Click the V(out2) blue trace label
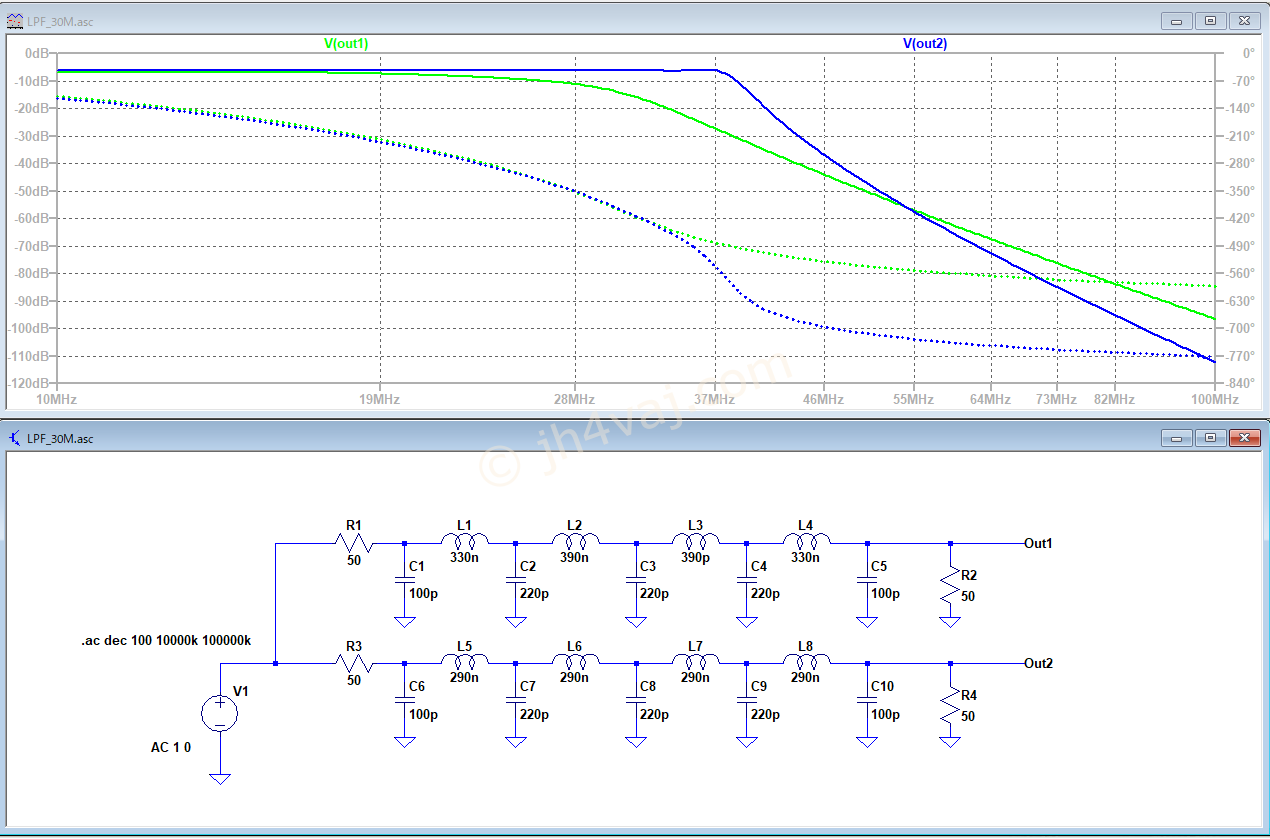This screenshot has height=839, width=1270. (925, 44)
